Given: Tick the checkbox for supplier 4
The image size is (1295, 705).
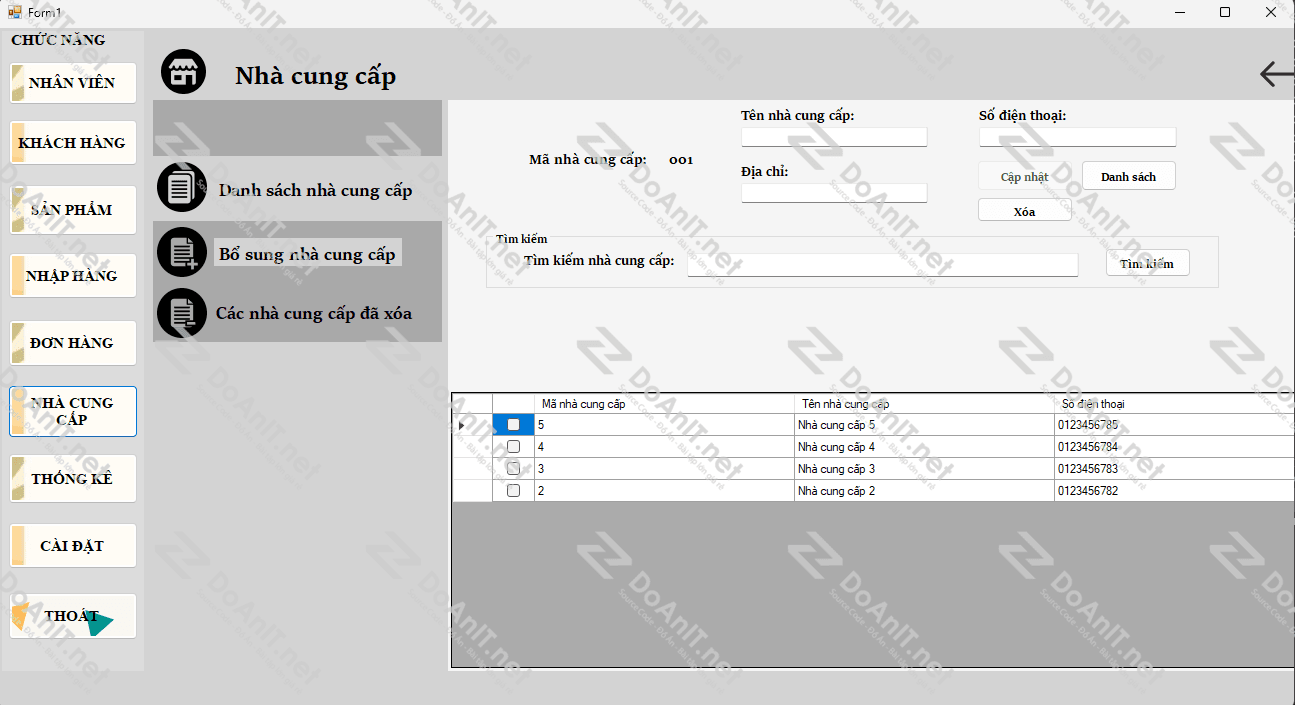Looking at the screenshot, I should click(513, 447).
